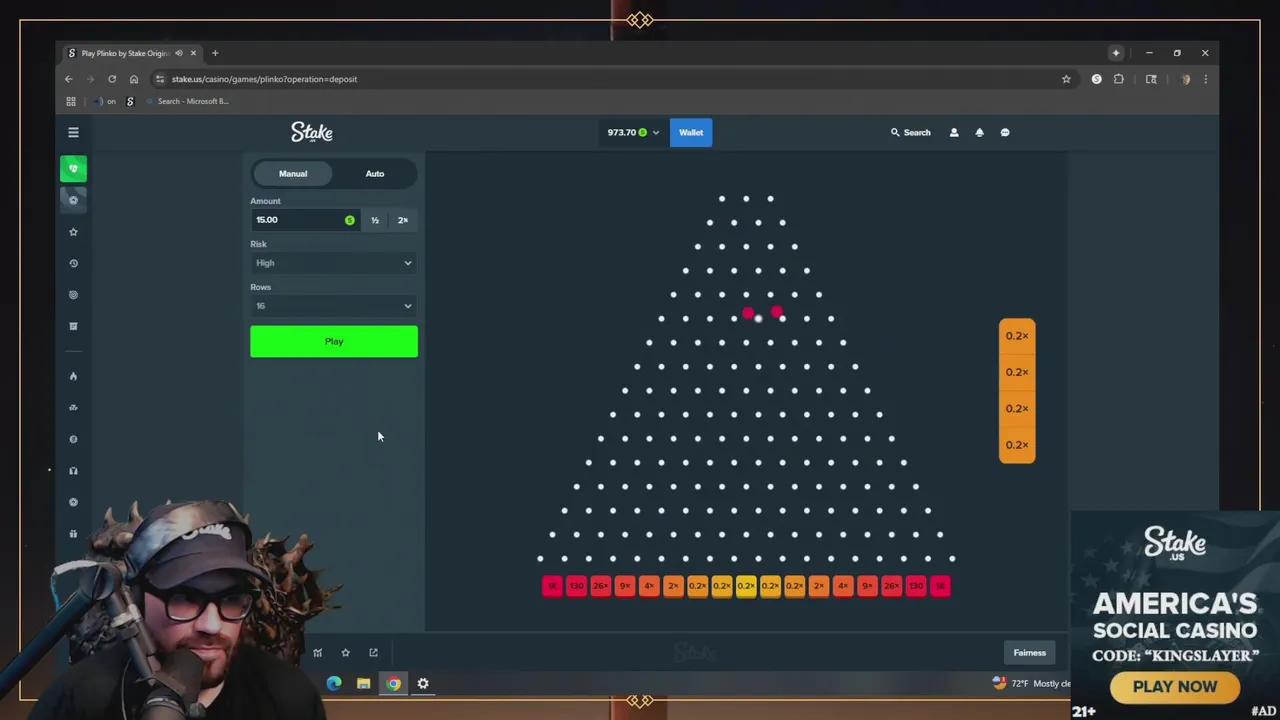The width and height of the screenshot is (1280, 720).
Task: Click the S extension icon in Chrome toolbar
Action: [x=1097, y=79]
